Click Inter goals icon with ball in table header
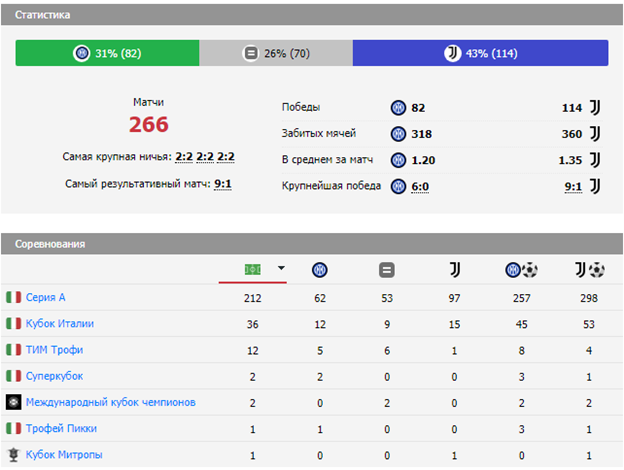This screenshot has height=470, width=624. [x=520, y=269]
